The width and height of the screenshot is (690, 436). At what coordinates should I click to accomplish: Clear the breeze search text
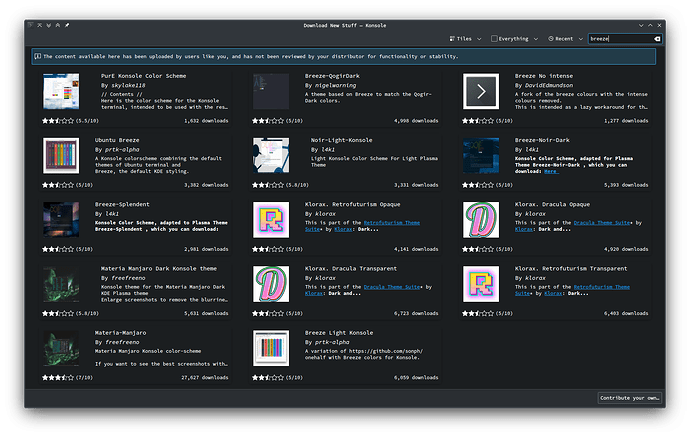coord(657,39)
